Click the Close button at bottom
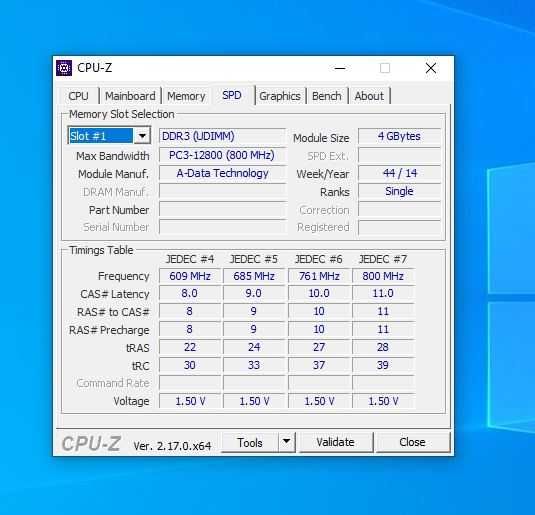The image size is (535, 515). click(413, 442)
